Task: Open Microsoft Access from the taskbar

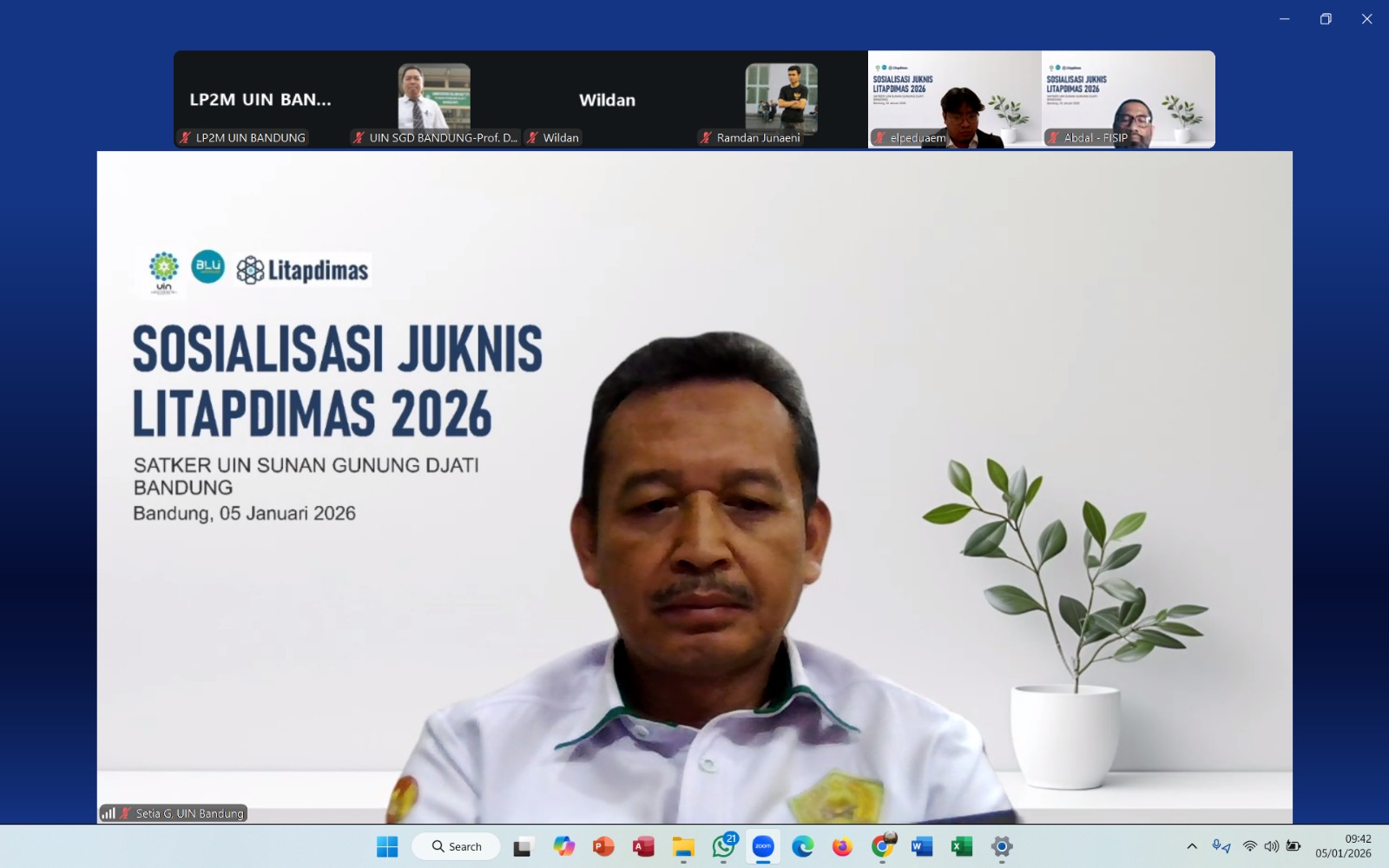Action: (x=643, y=846)
